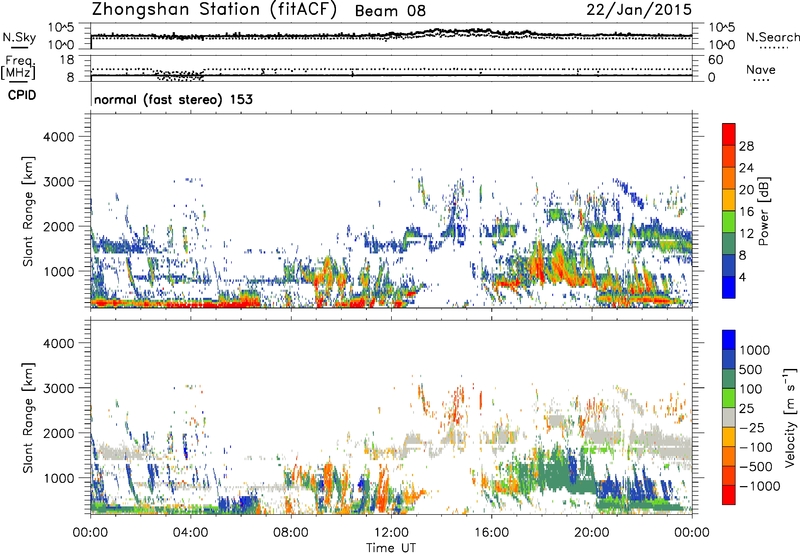The image size is (800, 554).
Task: Click the '20:00' time tick label
Action: coord(591,533)
